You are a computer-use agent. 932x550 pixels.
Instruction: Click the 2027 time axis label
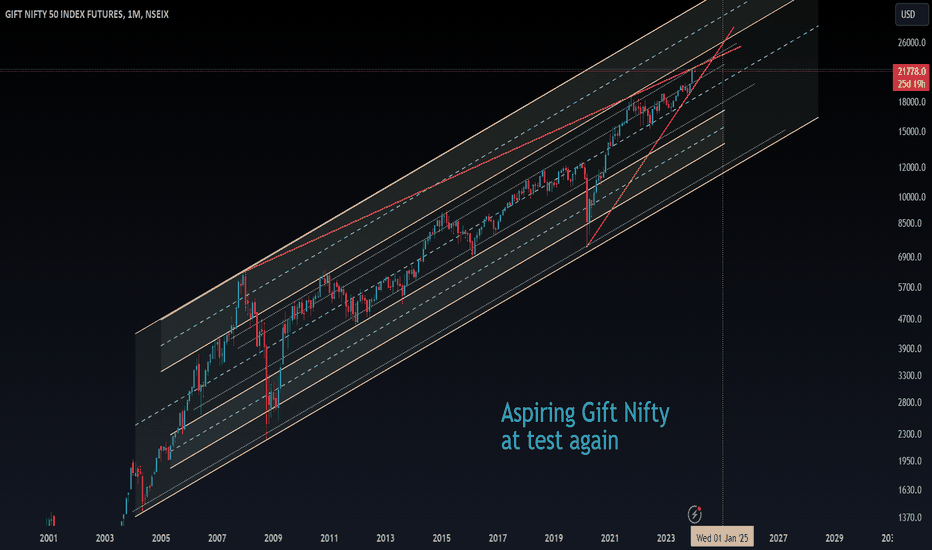coord(778,538)
